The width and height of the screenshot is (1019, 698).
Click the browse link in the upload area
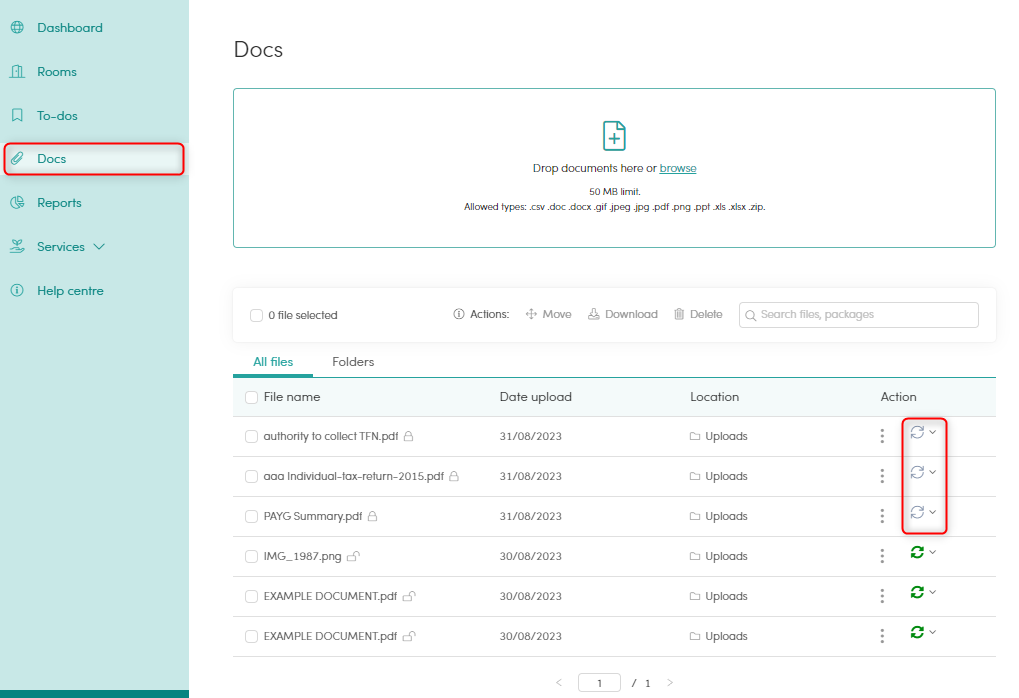tap(678, 168)
